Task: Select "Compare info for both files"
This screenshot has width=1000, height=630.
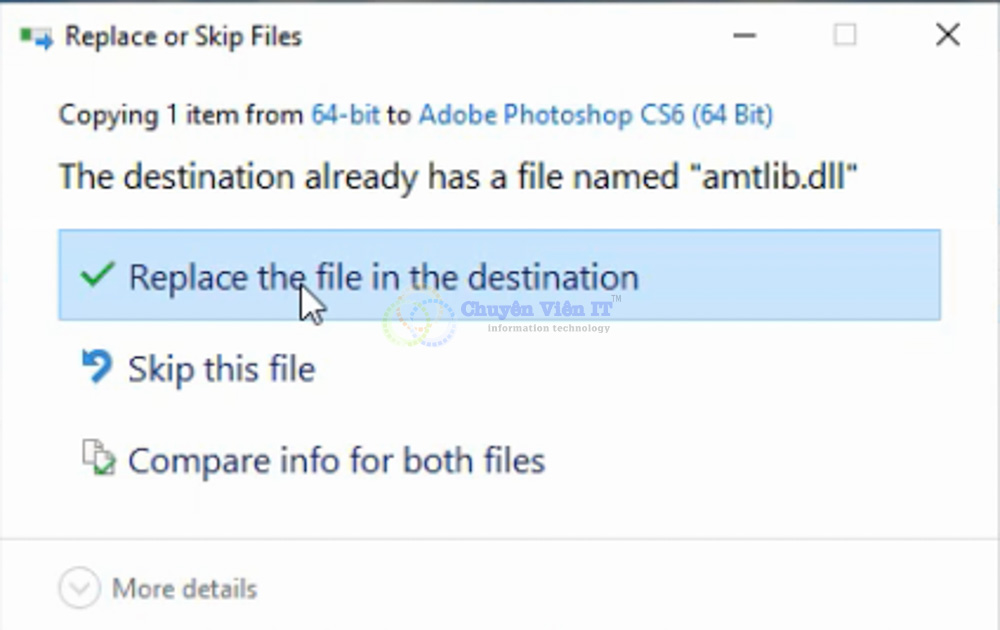Action: click(335, 460)
